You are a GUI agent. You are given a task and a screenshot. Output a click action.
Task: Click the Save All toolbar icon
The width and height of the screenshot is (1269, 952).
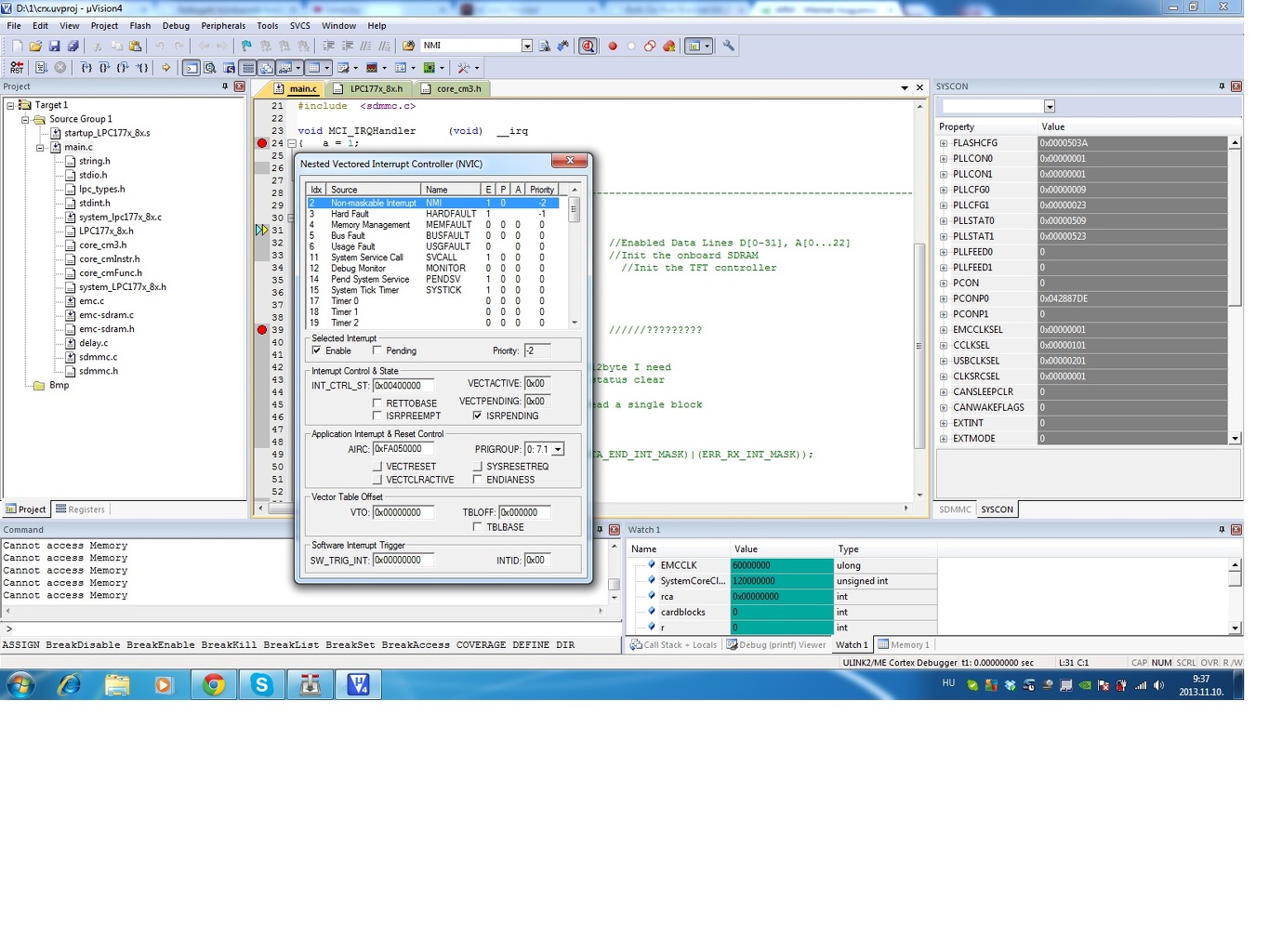(x=73, y=46)
